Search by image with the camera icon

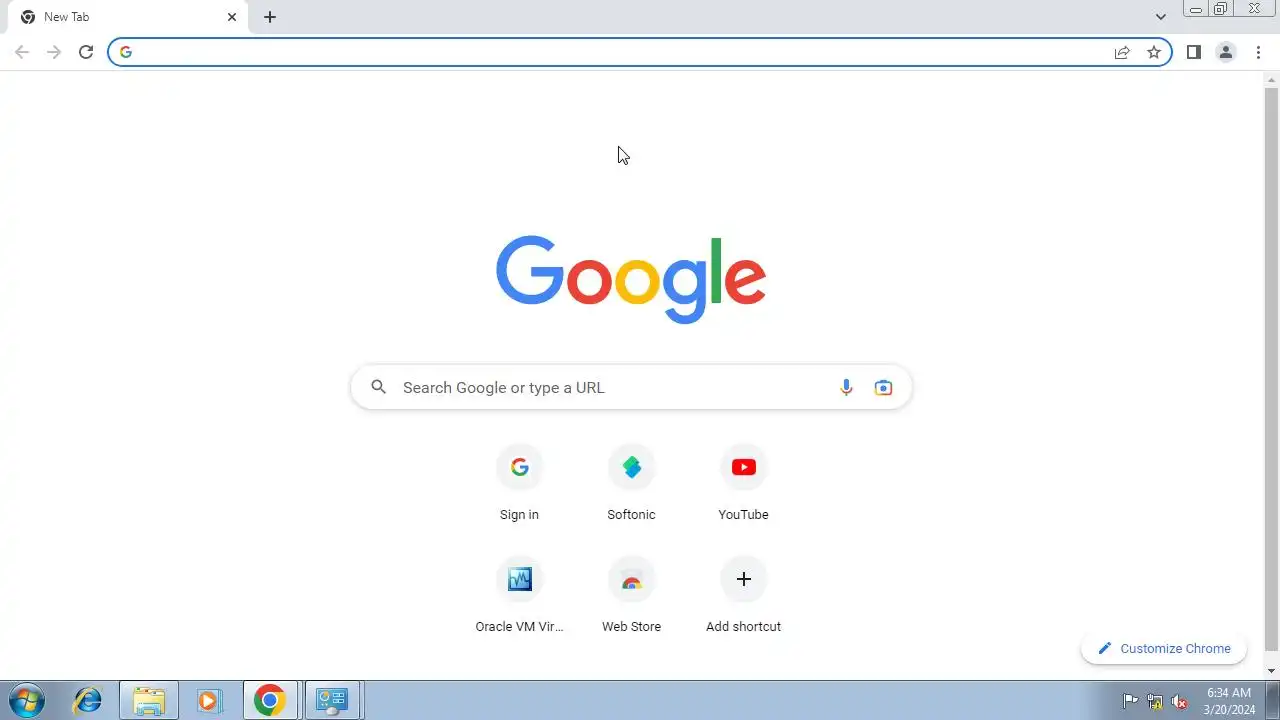[x=883, y=387]
